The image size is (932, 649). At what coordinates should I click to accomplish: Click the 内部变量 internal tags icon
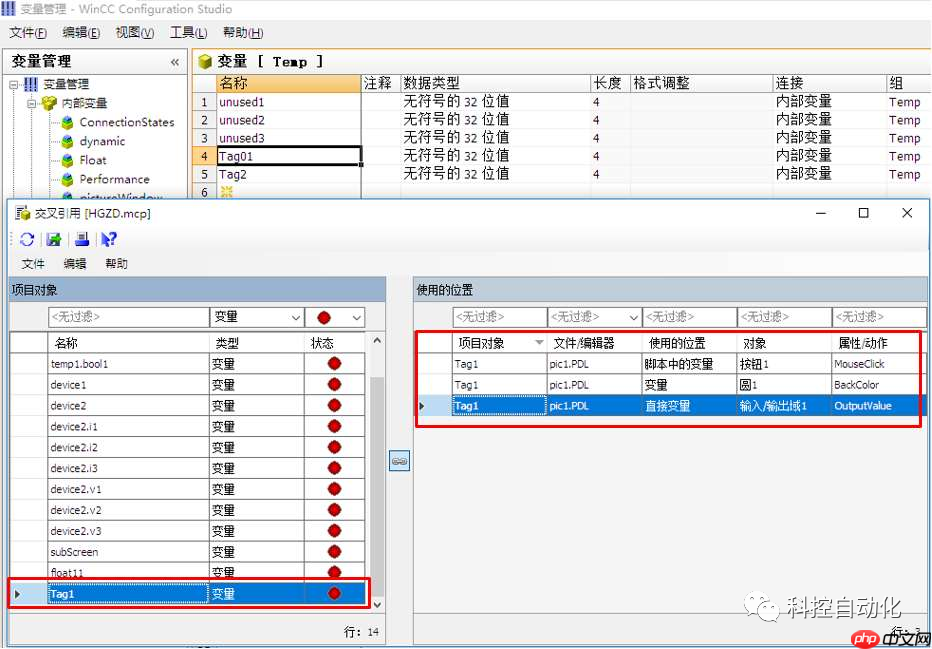tap(48, 103)
